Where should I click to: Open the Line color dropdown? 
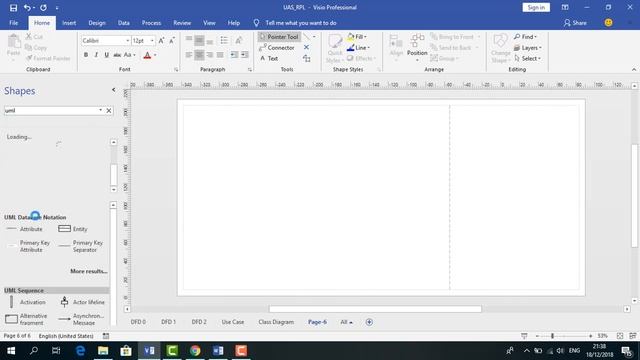click(358, 48)
